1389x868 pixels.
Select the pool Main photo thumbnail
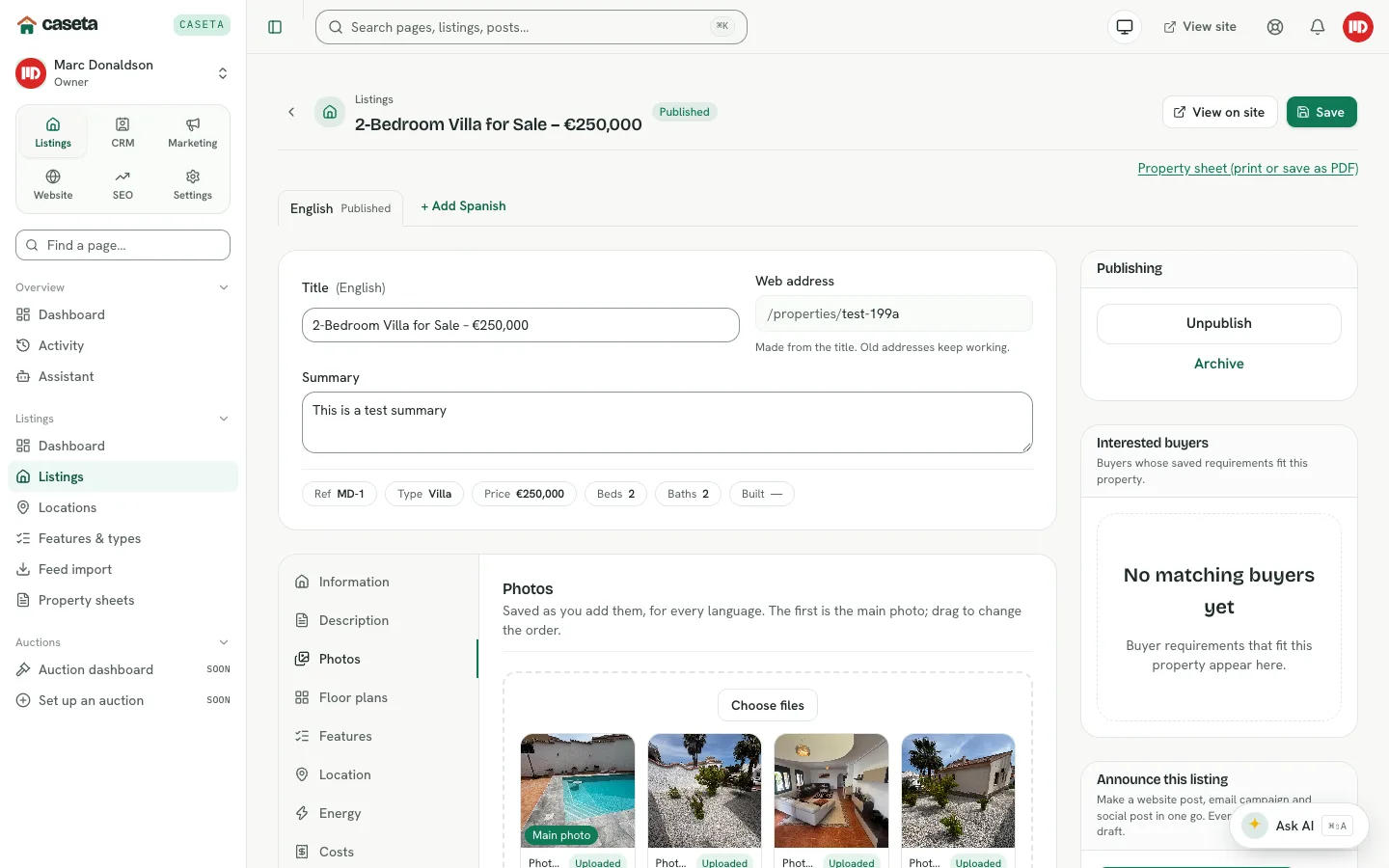(x=578, y=791)
